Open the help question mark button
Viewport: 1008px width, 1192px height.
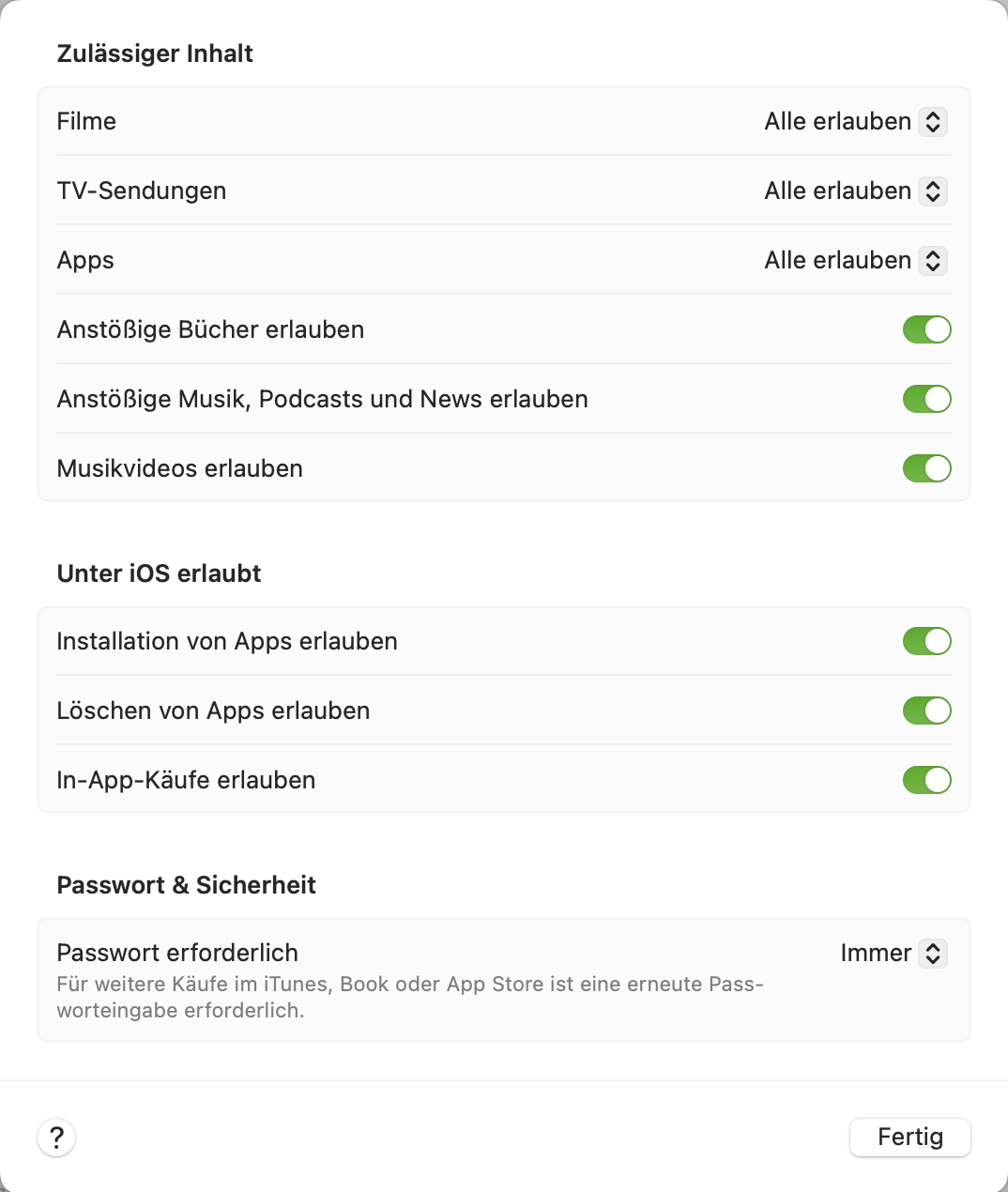56,1138
